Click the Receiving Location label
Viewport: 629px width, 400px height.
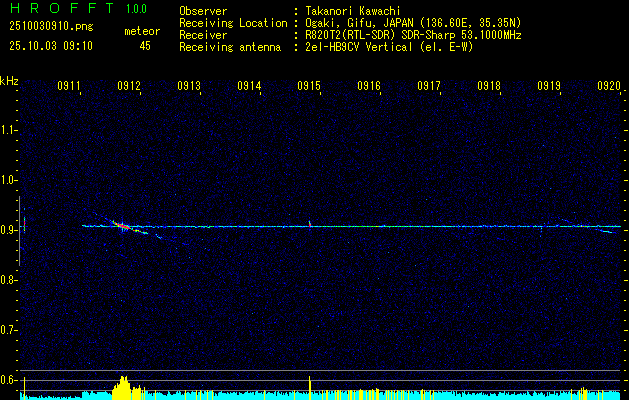pos(233,23)
